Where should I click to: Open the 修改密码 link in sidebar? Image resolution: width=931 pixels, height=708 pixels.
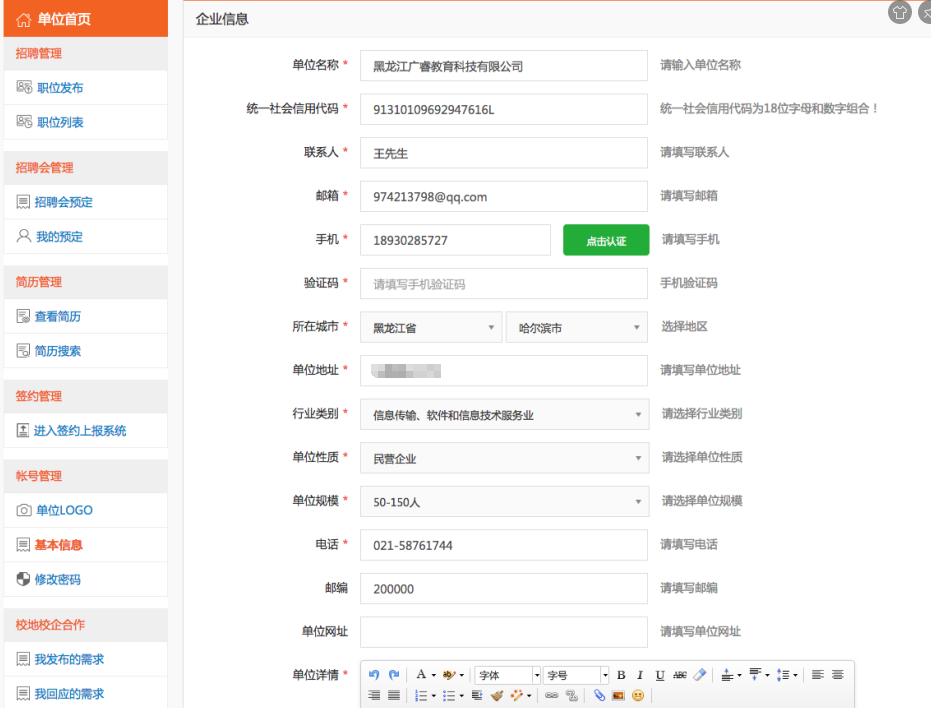pos(58,579)
